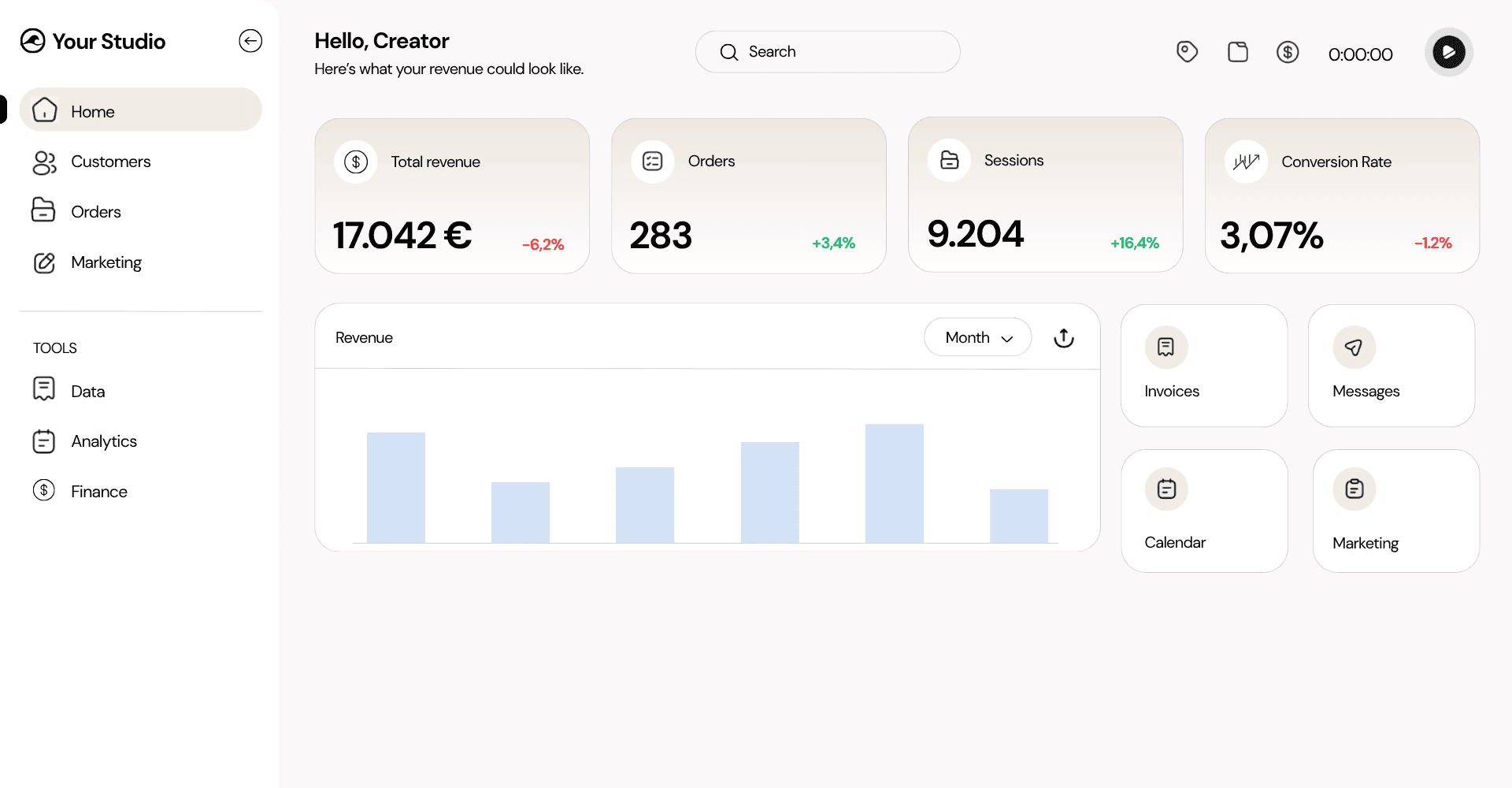The image size is (1512, 788).
Task: Click the Orders box icon in the sidebar
Action: pos(43,210)
